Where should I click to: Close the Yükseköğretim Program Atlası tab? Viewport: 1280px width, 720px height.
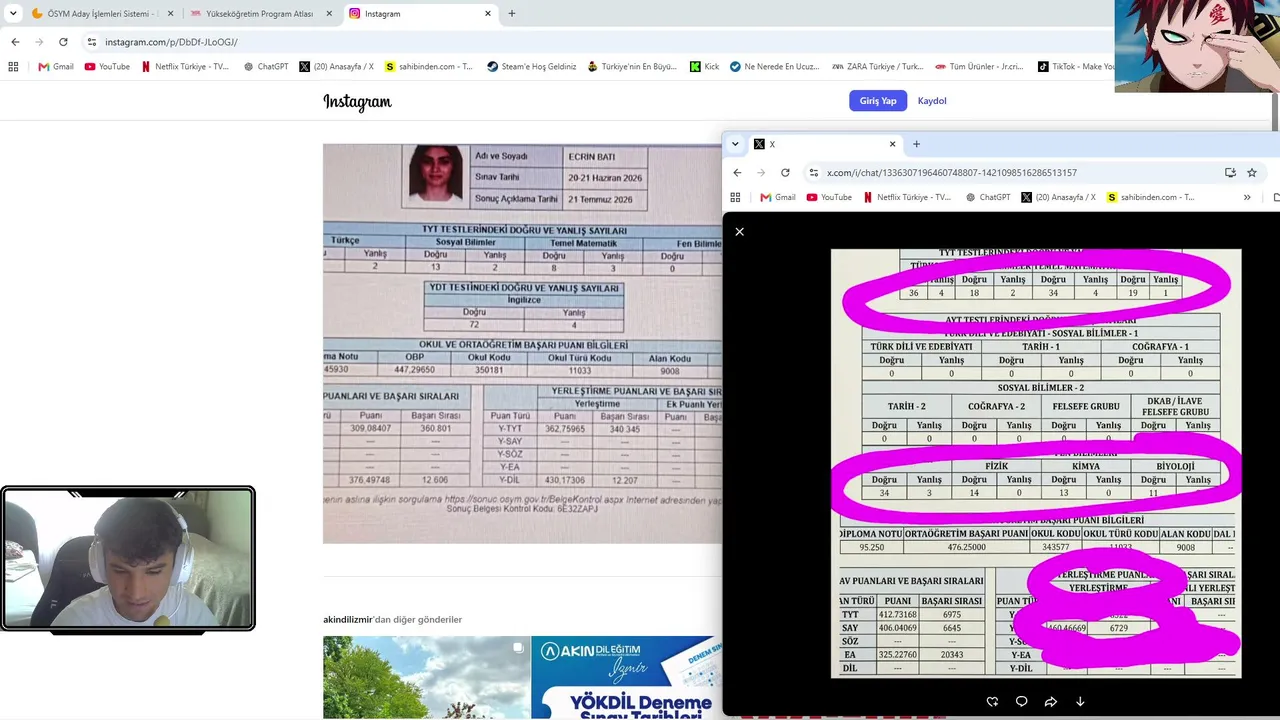coord(329,14)
